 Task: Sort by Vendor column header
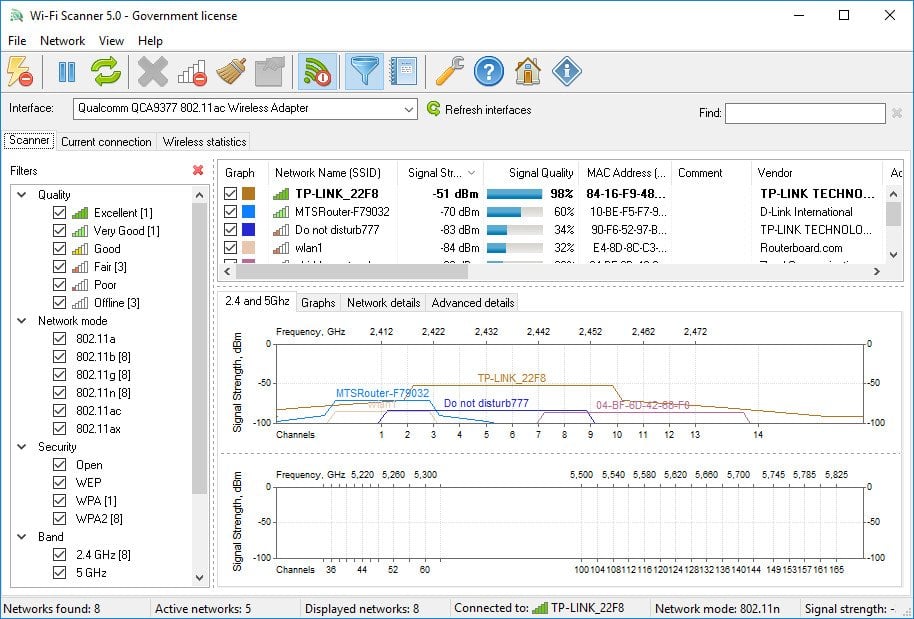817,173
